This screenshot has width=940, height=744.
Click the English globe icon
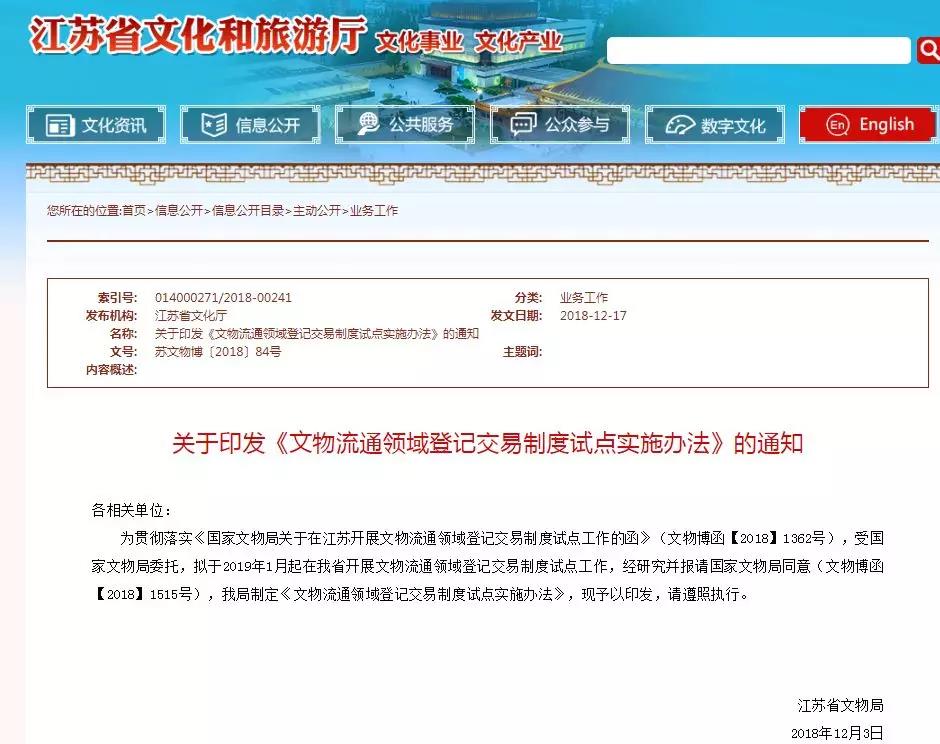click(837, 125)
